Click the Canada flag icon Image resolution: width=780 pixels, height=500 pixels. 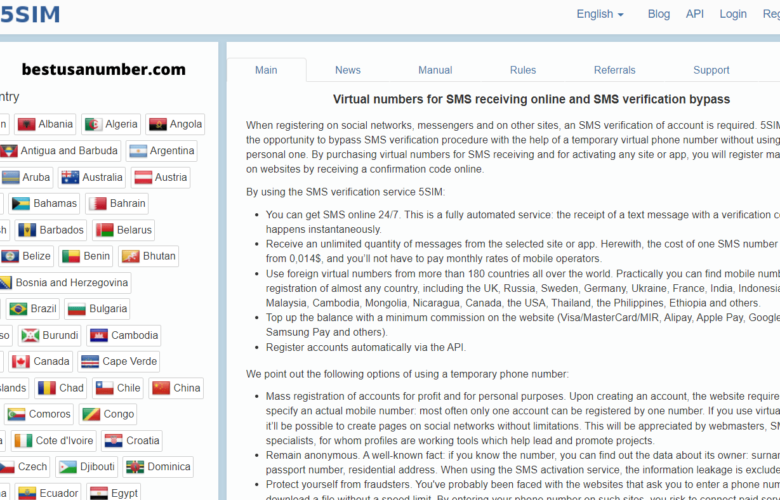(x=21, y=362)
